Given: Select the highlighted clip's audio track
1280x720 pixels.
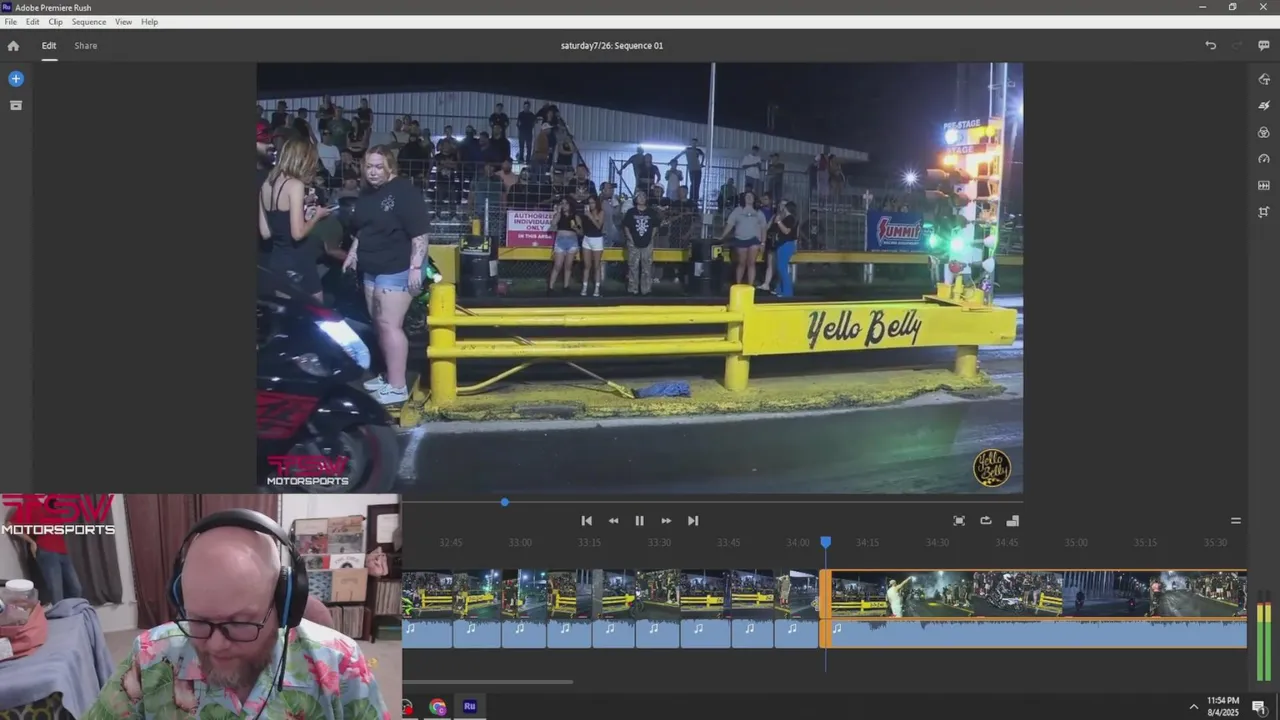Looking at the screenshot, I should (x=1035, y=633).
